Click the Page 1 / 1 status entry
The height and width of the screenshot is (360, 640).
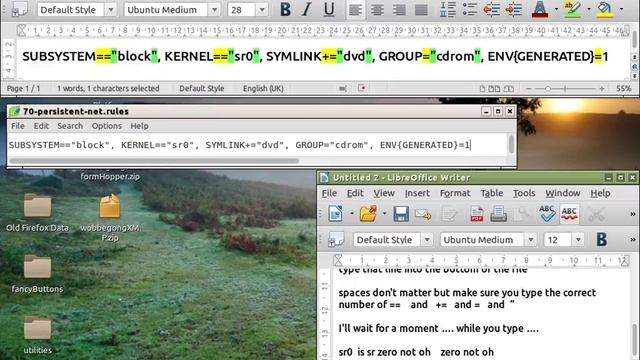pyautogui.click(x=23, y=88)
